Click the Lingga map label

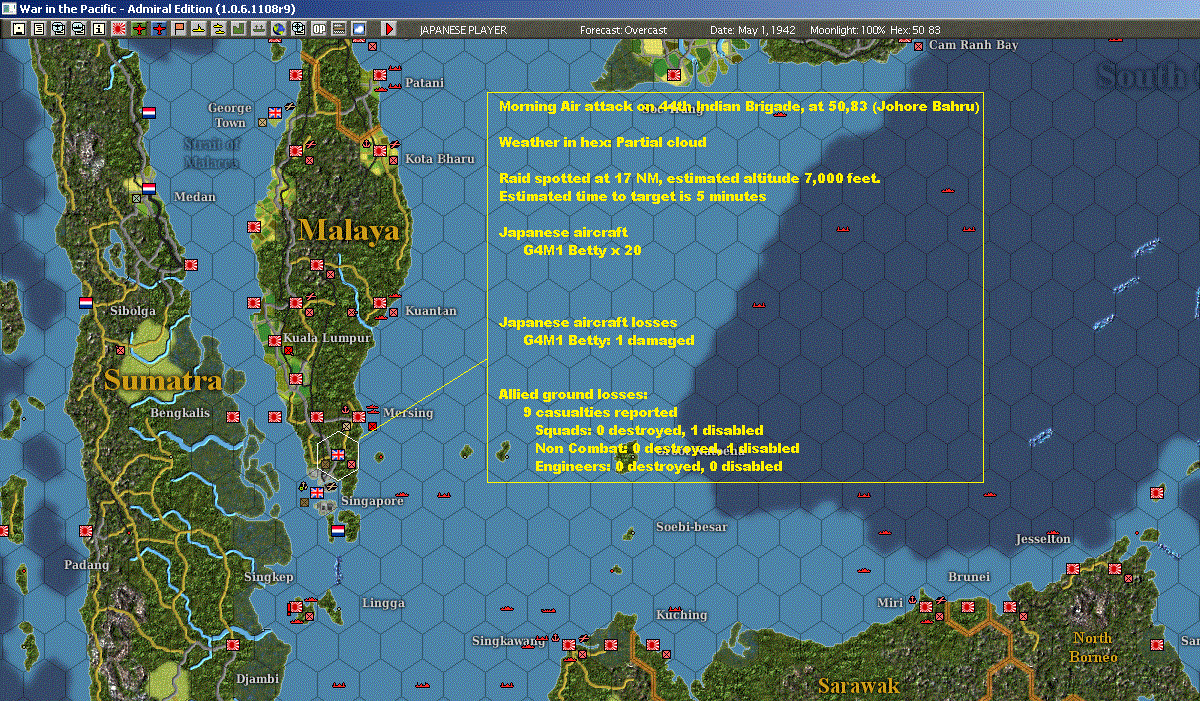(x=383, y=603)
